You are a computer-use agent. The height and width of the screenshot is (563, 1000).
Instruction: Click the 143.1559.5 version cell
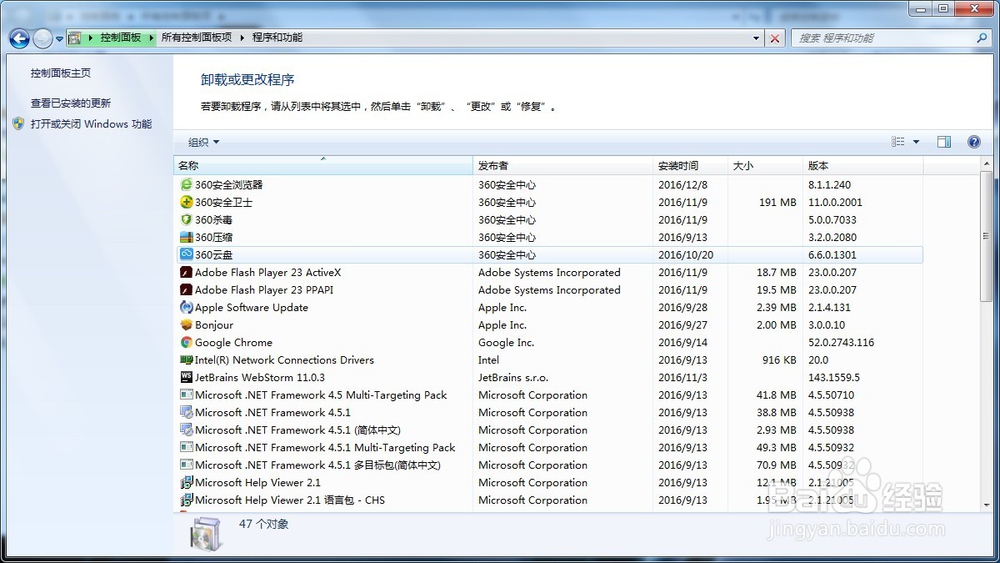(834, 377)
